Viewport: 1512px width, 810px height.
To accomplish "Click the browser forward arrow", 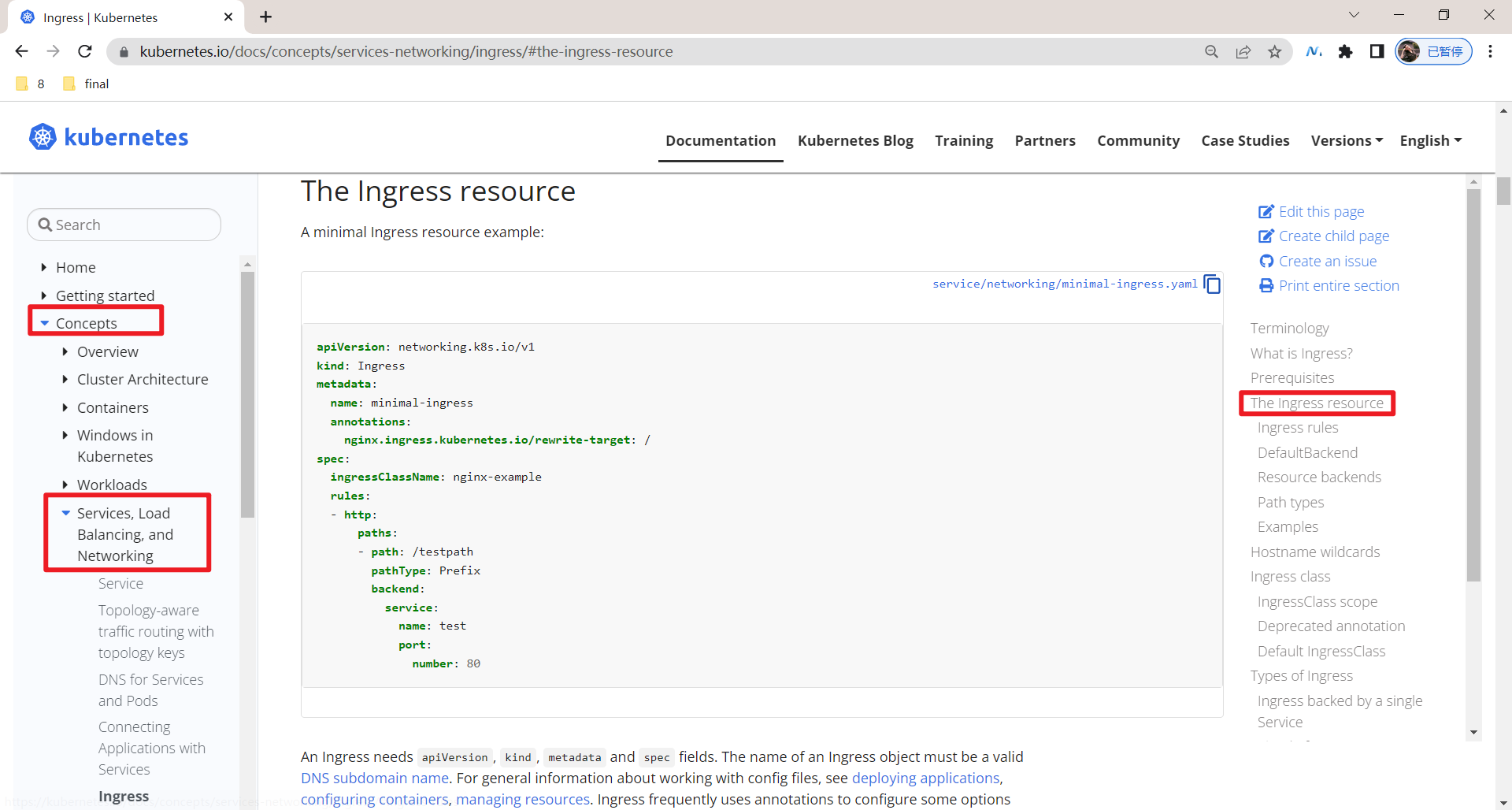I will [x=53, y=51].
